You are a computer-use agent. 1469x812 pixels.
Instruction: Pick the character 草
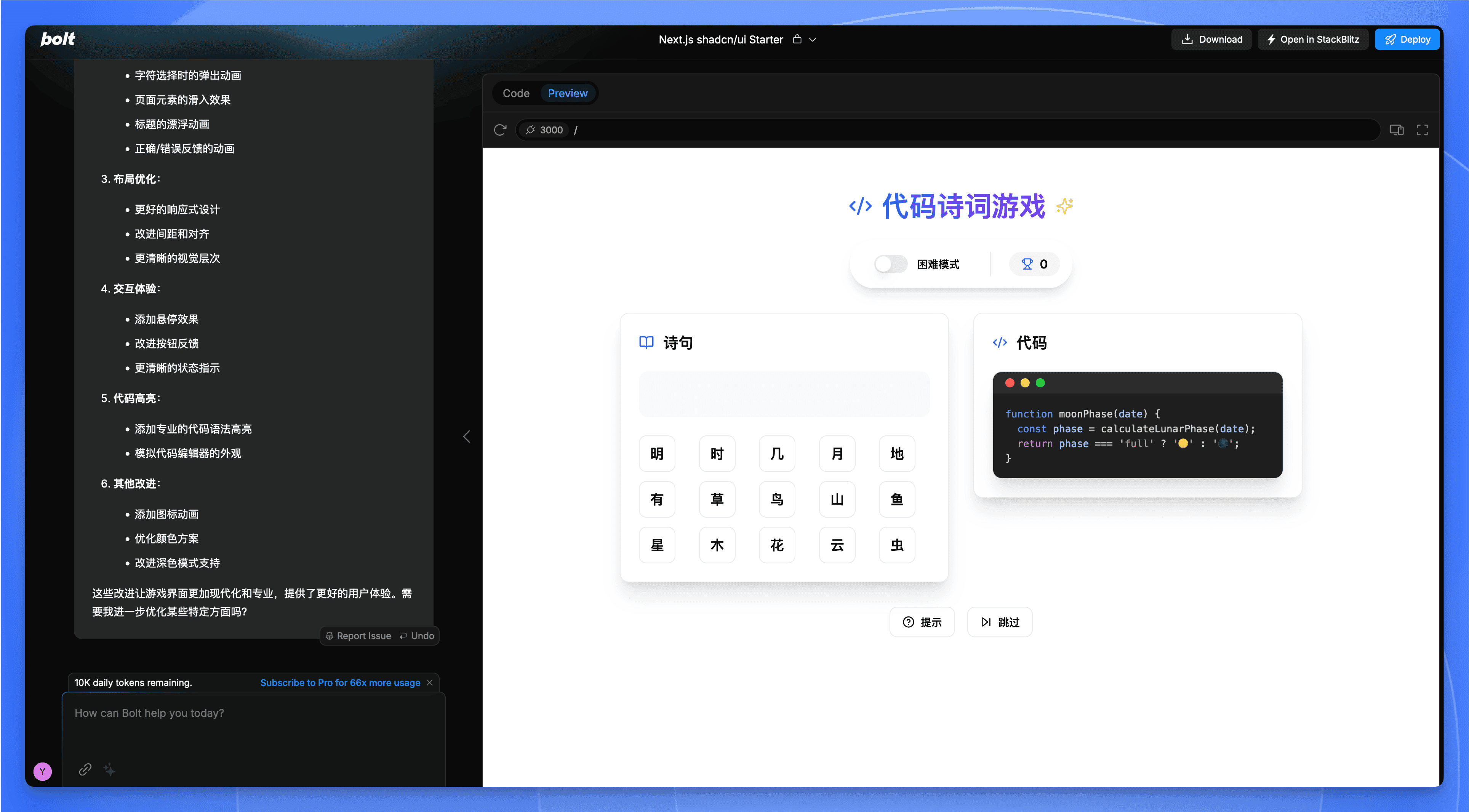pos(717,499)
